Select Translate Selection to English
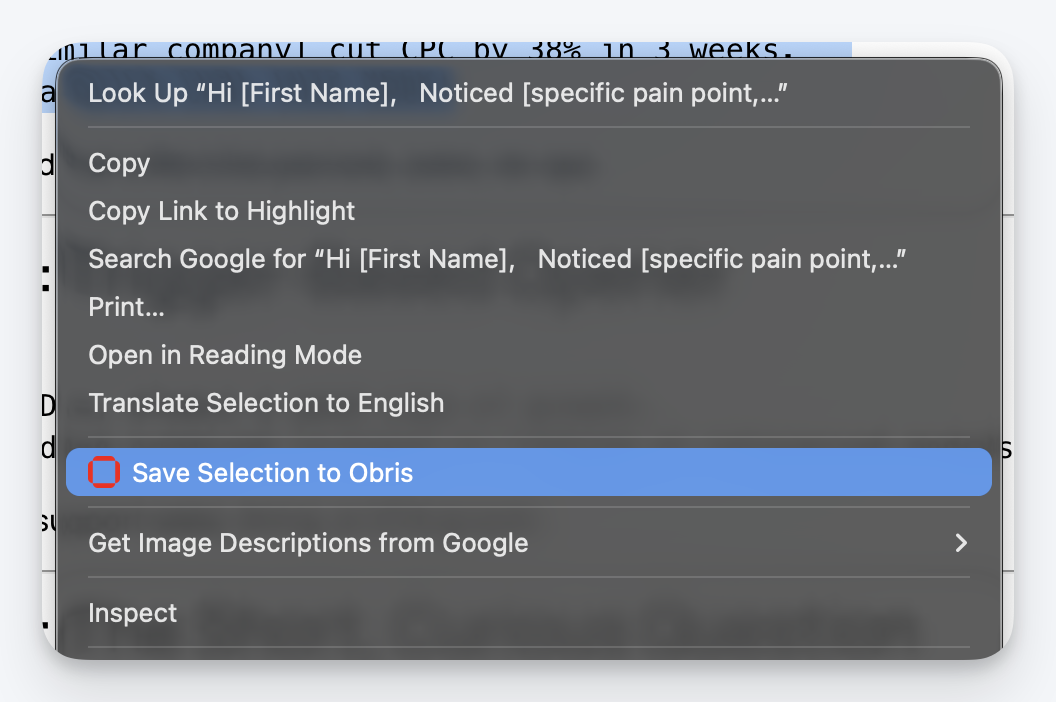The image size is (1056, 702). pos(266,403)
